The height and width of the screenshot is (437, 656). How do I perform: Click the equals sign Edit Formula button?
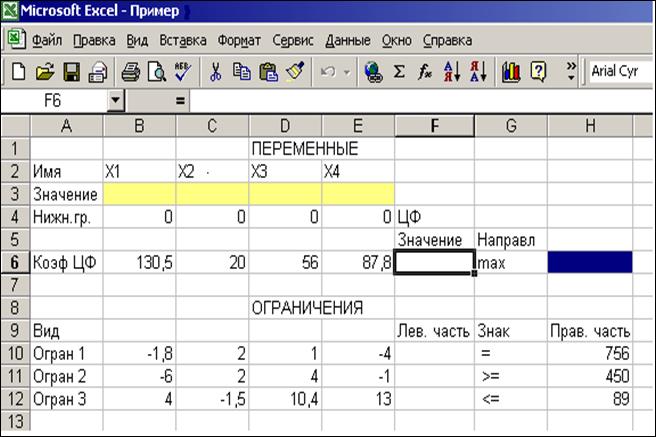tap(180, 101)
